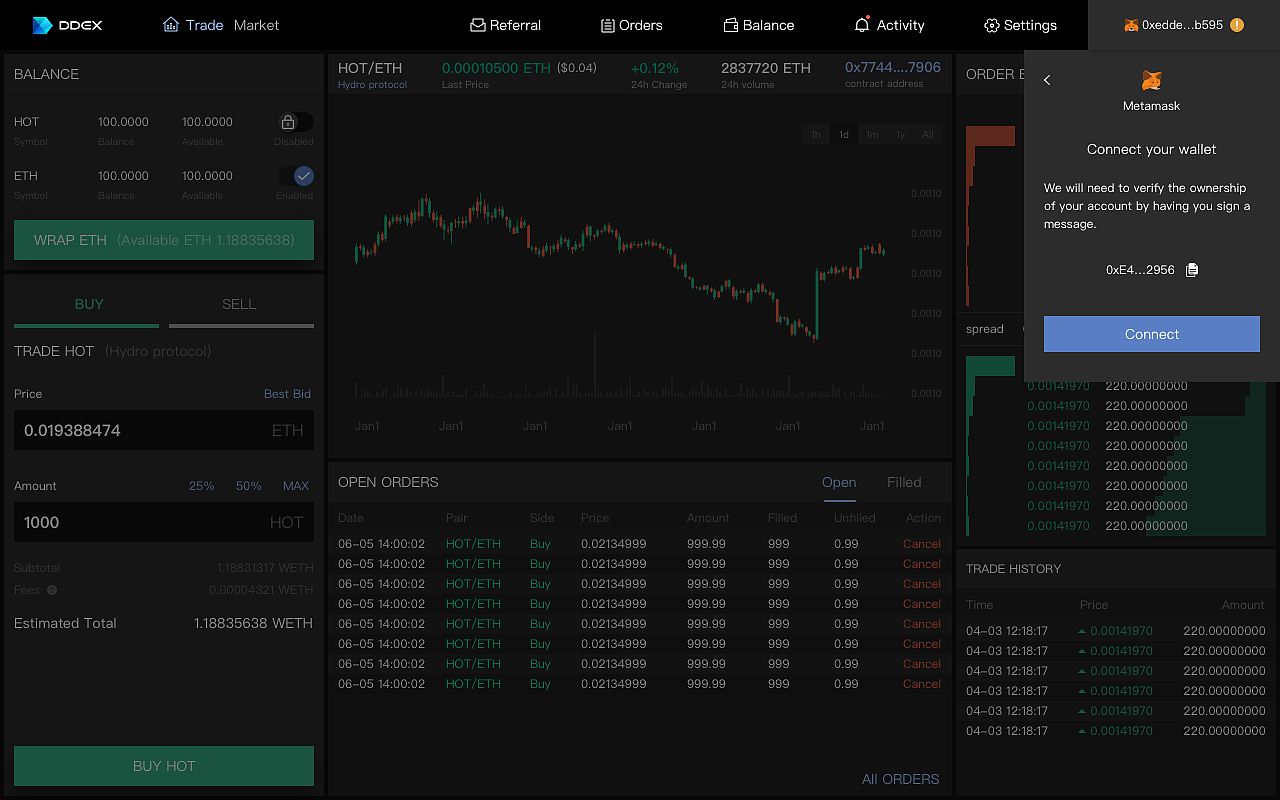Click the Price input field
This screenshot has height=800, width=1280.
(164, 430)
